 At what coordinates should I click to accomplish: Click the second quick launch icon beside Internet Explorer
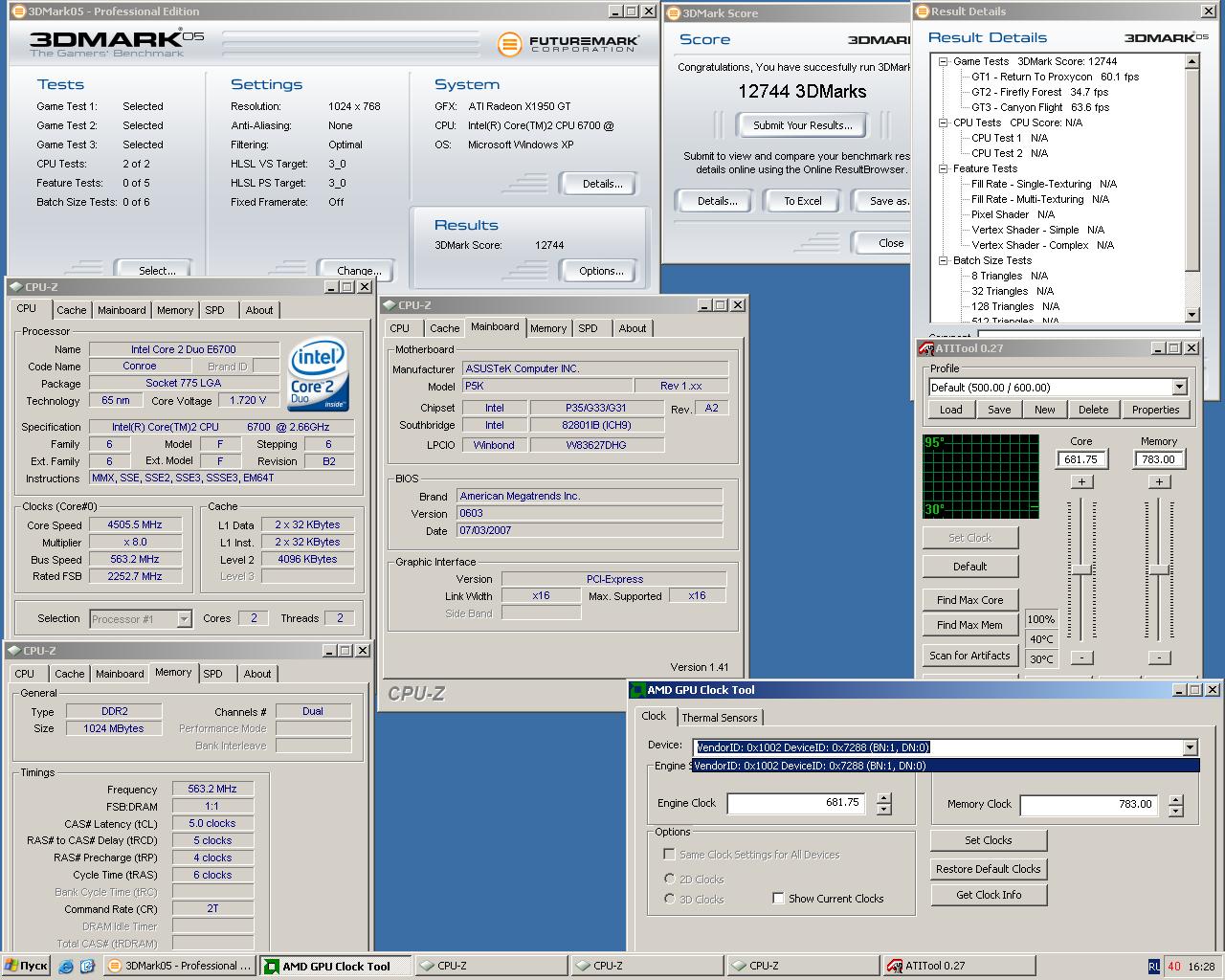click(x=86, y=967)
